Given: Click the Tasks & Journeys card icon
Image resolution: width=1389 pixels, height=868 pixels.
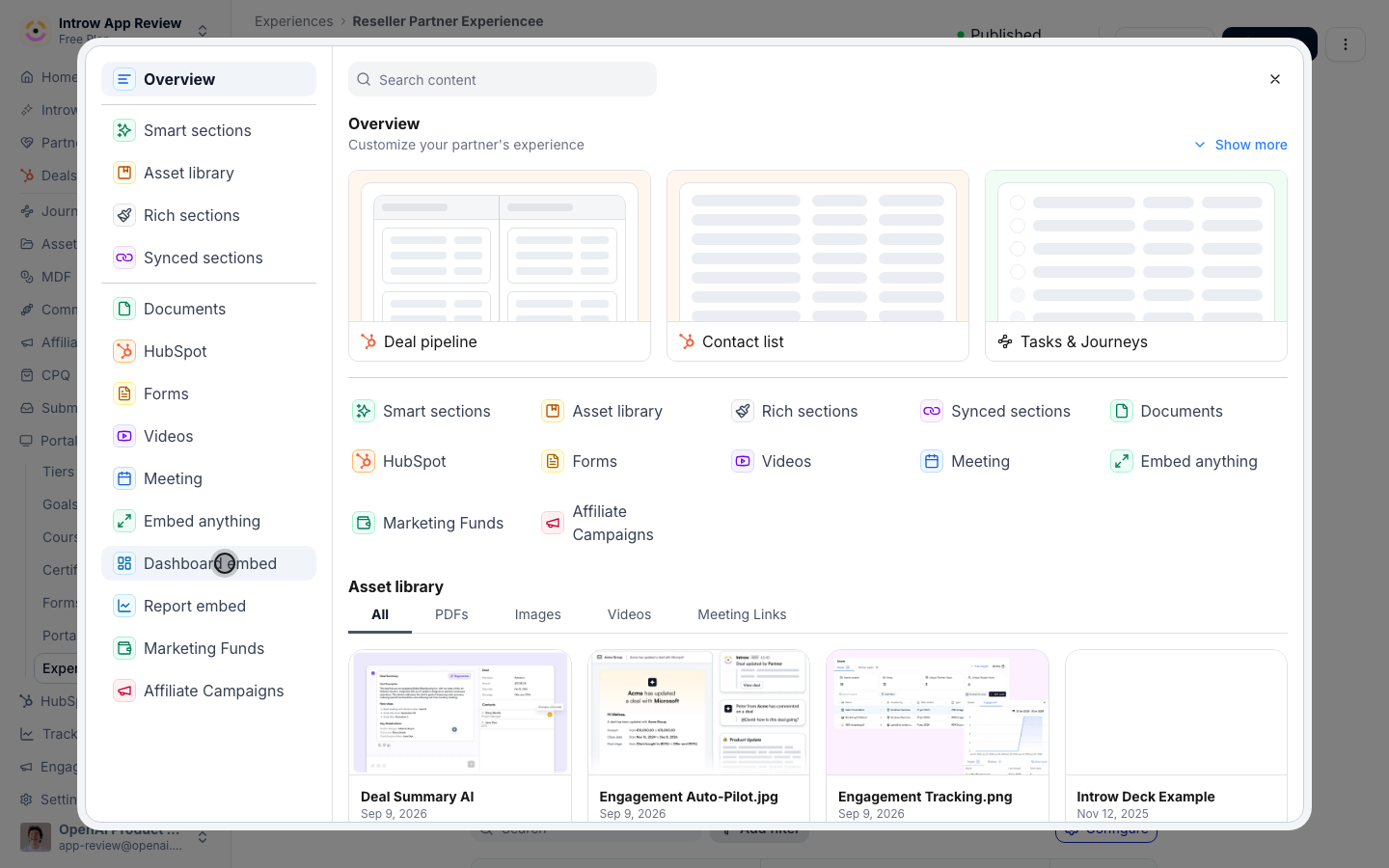Looking at the screenshot, I should coord(1005,341).
